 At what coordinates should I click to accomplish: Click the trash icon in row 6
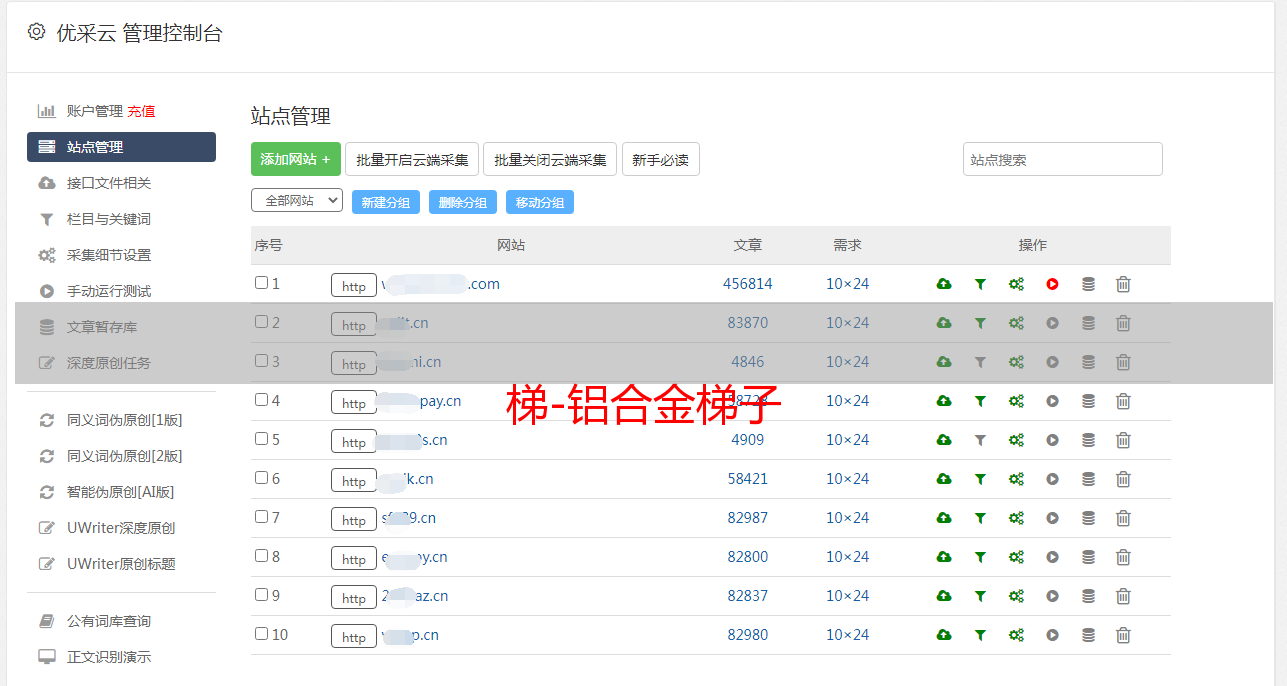pos(1123,479)
